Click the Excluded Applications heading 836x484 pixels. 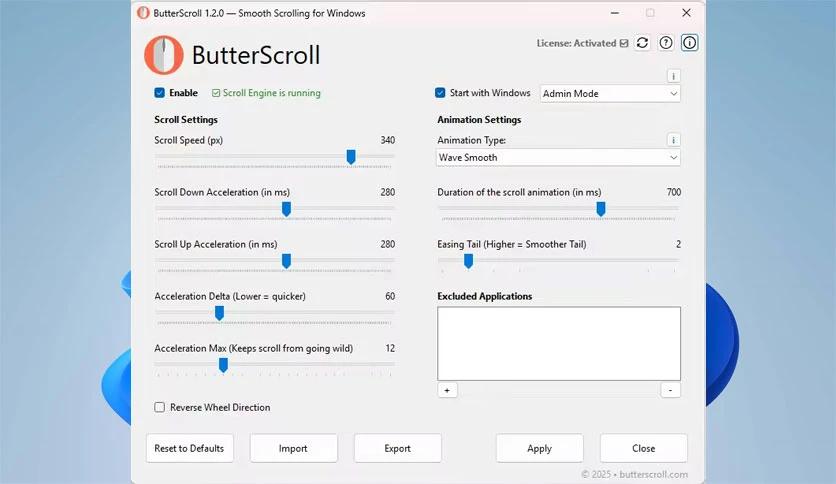(x=485, y=296)
